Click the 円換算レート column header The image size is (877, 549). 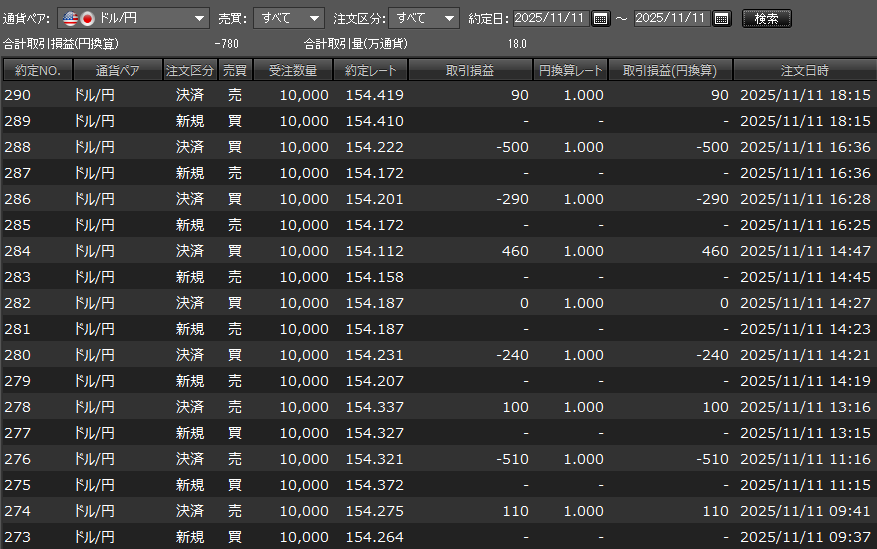(x=570, y=71)
